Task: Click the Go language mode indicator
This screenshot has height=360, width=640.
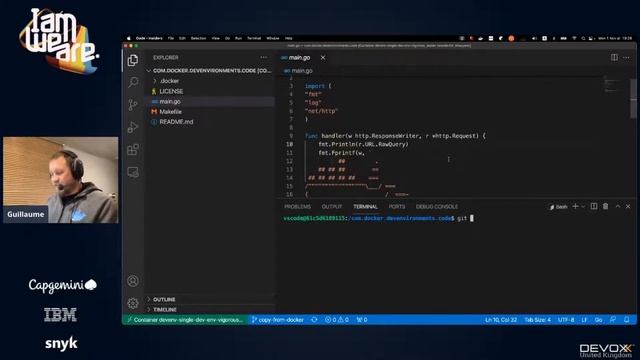Action: tap(598, 320)
